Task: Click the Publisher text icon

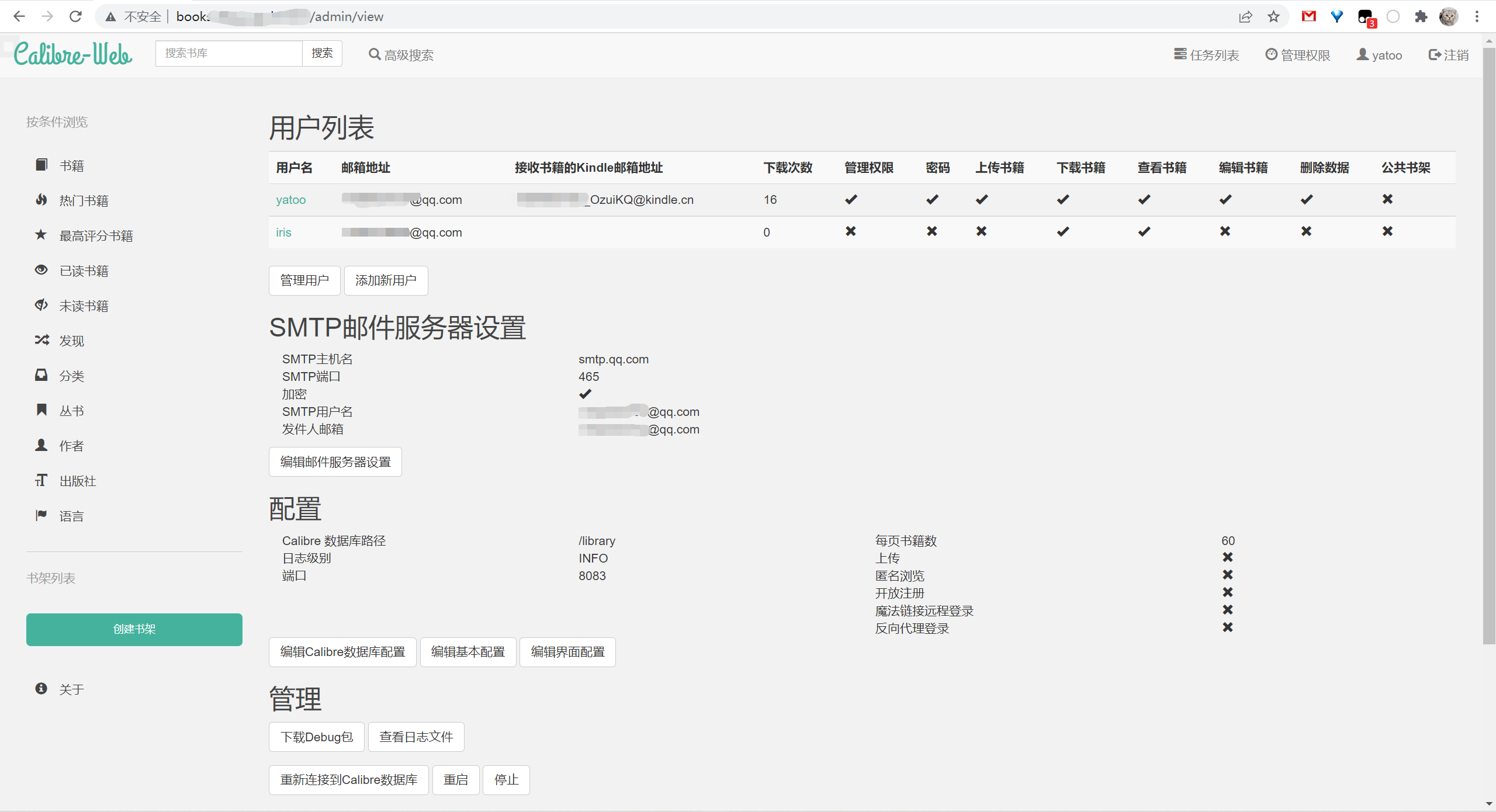Action: click(x=41, y=480)
